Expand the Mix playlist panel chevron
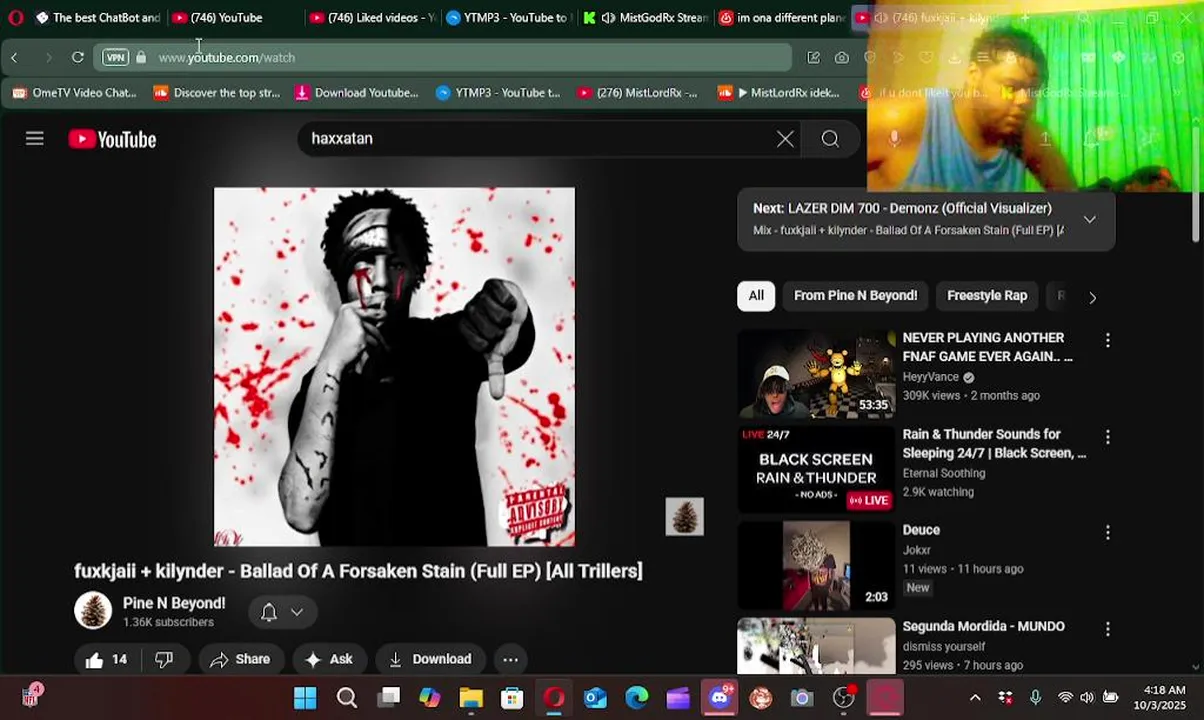This screenshot has width=1204, height=720. (1089, 219)
